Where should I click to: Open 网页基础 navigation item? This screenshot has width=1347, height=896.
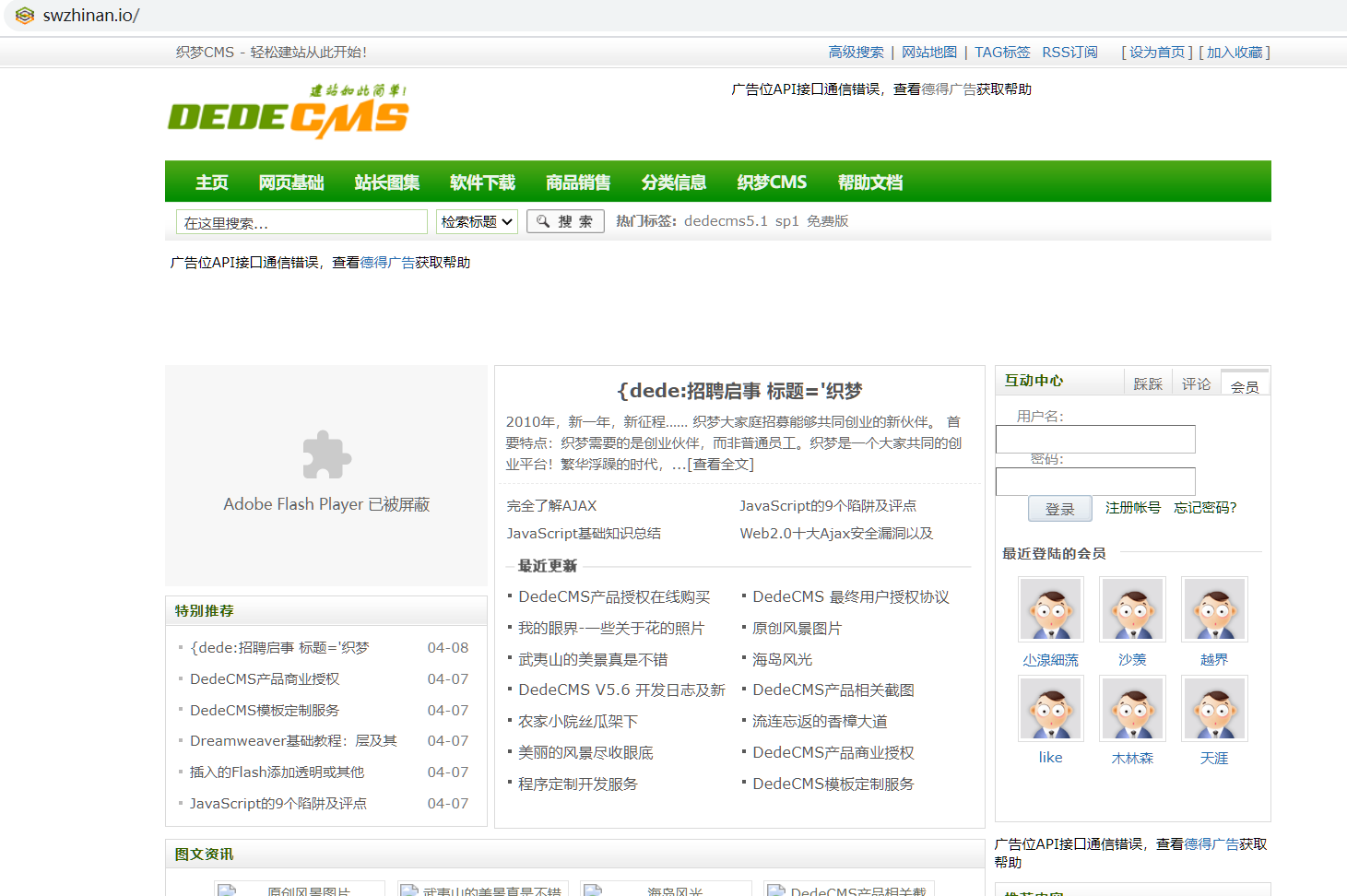coord(291,183)
